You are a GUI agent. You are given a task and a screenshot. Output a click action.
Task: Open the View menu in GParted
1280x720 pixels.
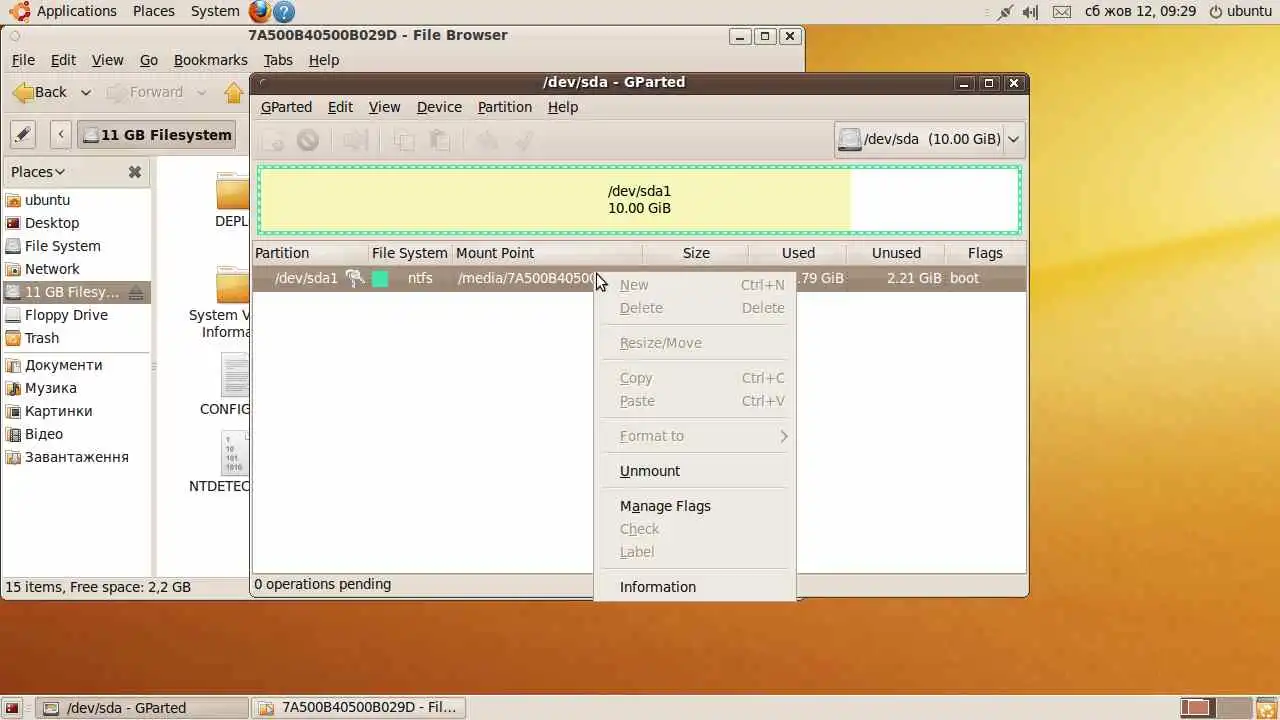coord(384,107)
